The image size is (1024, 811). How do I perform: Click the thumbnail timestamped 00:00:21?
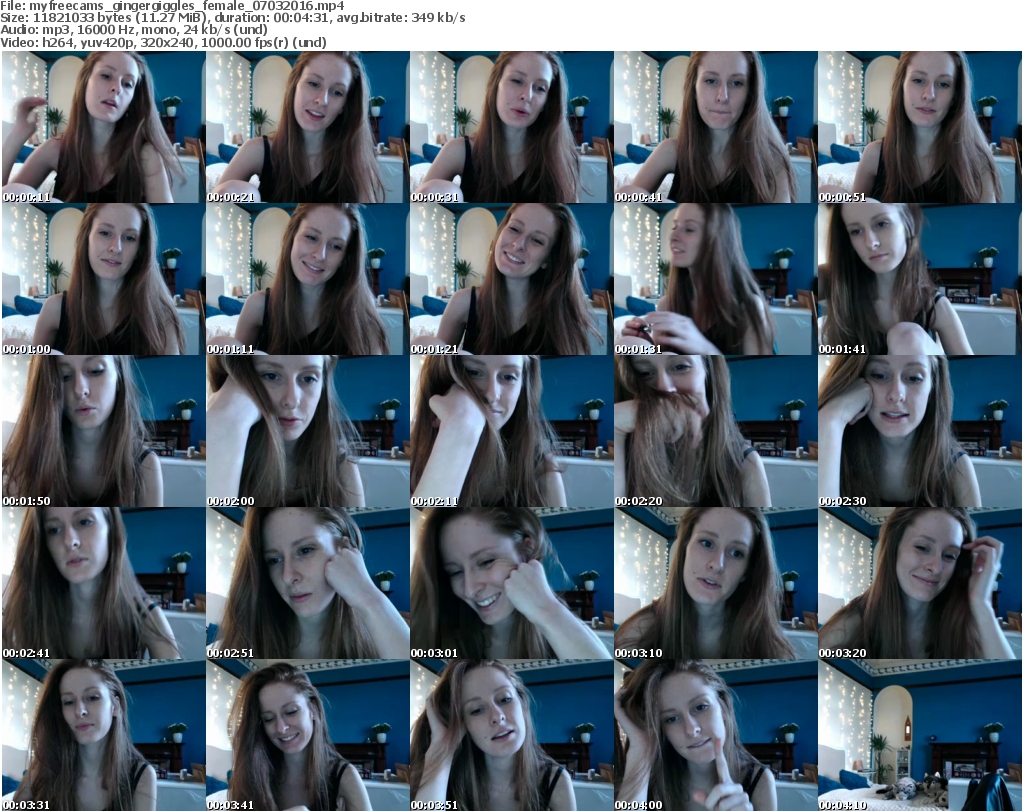tap(306, 127)
